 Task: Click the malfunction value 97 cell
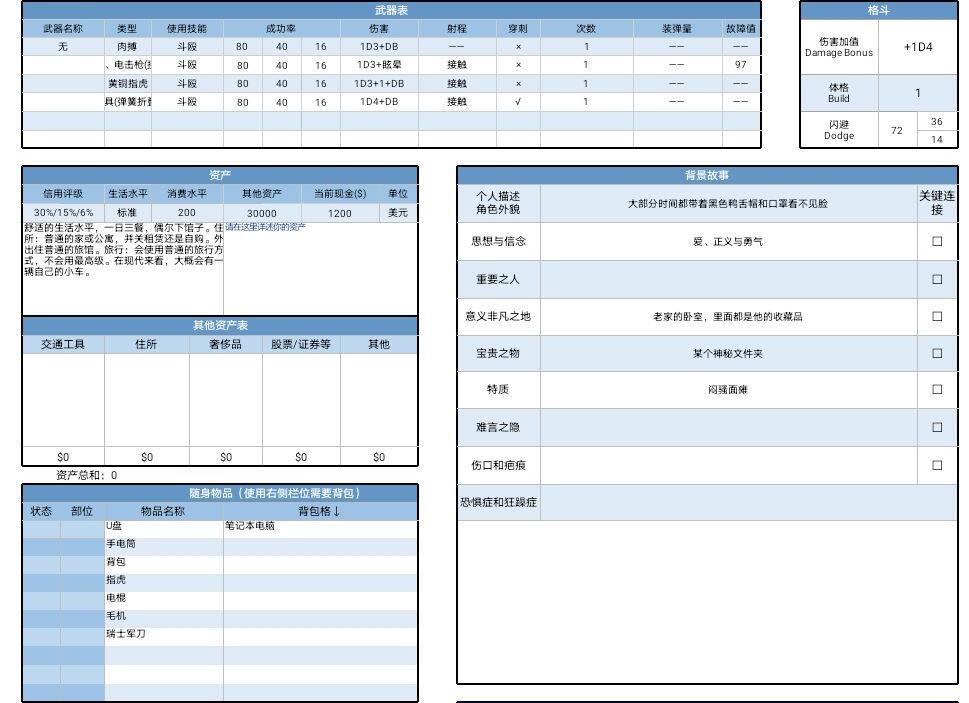coord(740,65)
